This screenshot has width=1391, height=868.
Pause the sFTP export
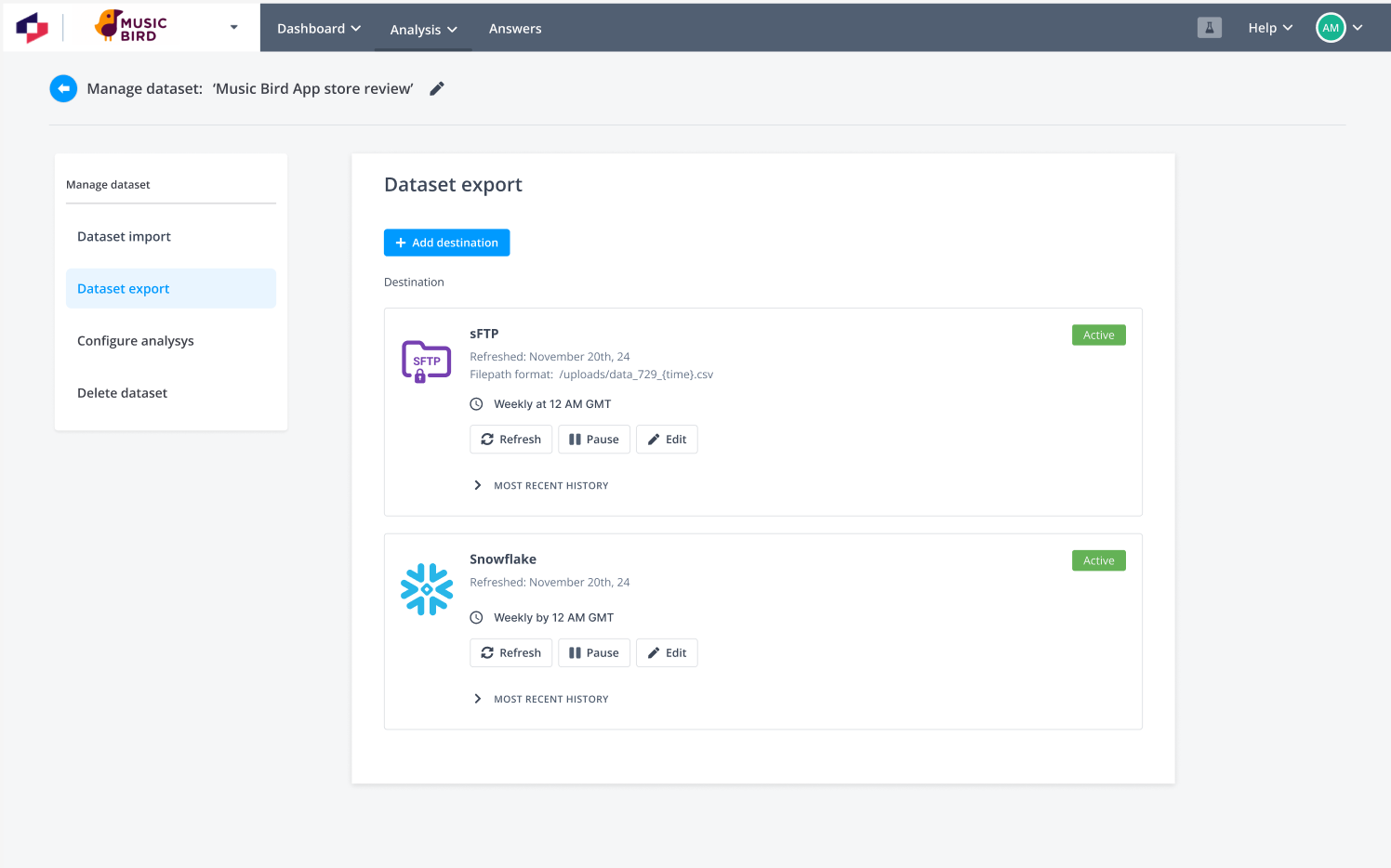click(x=594, y=440)
